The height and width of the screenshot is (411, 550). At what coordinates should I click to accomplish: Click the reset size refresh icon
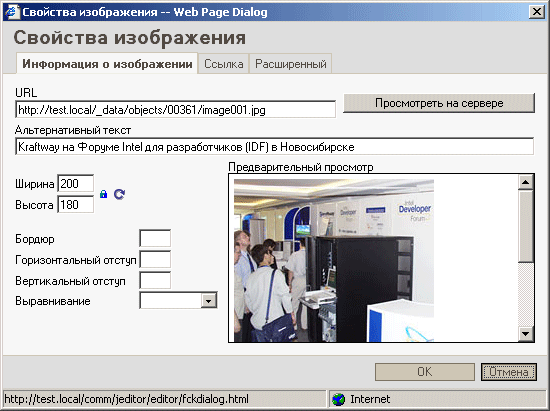pyautogui.click(x=119, y=194)
